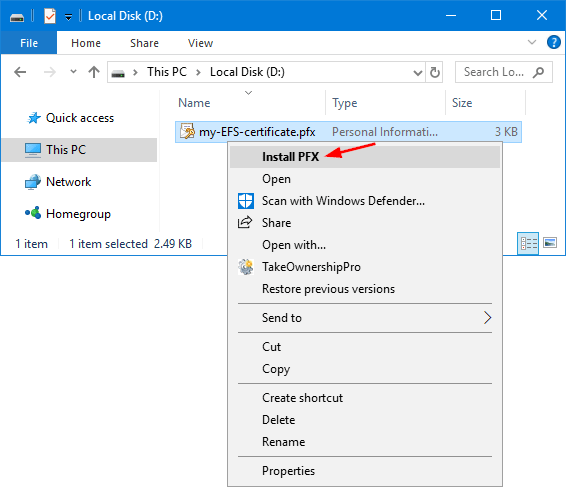The height and width of the screenshot is (487, 566).
Task: Open the File tab
Action: pyautogui.click(x=29, y=43)
